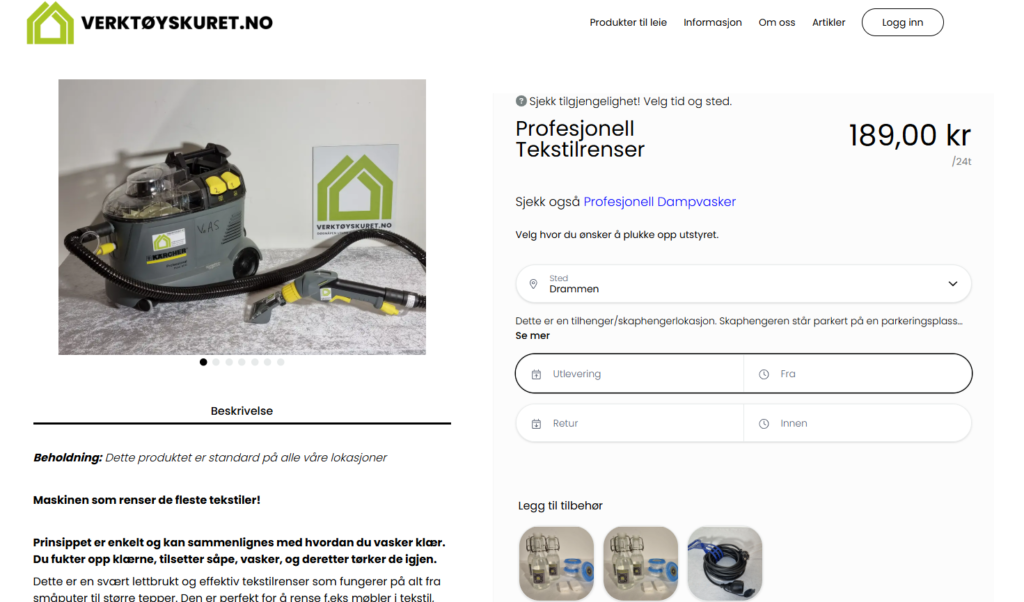1024x602 pixels.
Task: Click the location pin icon in Sted field
Action: [x=534, y=284]
